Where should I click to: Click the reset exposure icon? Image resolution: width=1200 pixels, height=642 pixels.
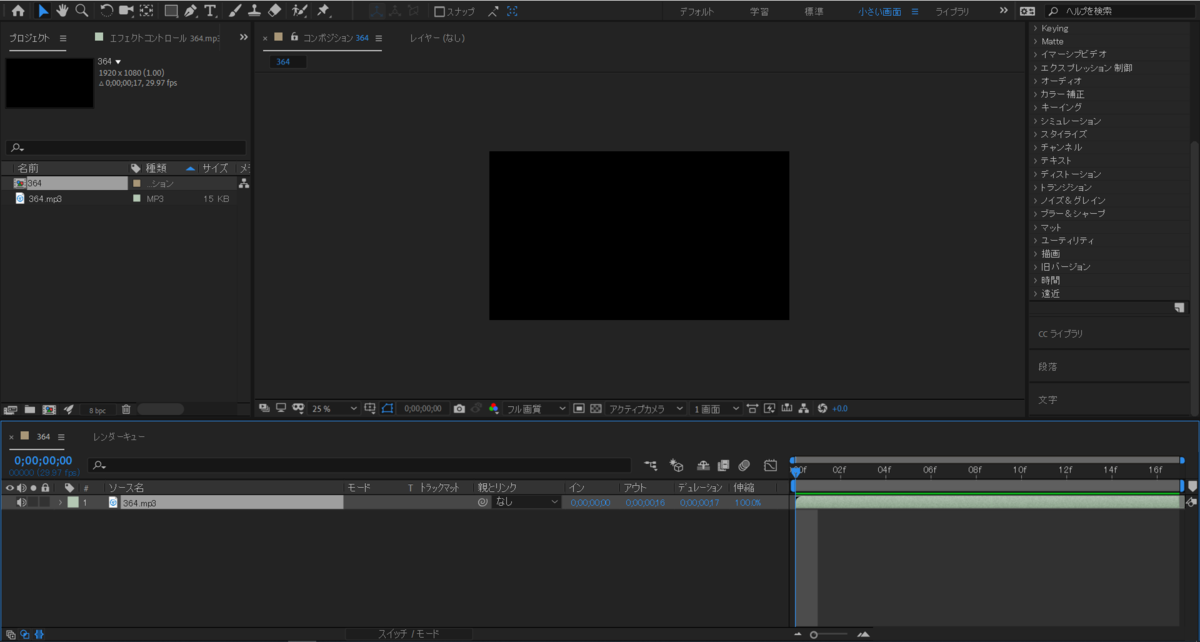pos(822,409)
